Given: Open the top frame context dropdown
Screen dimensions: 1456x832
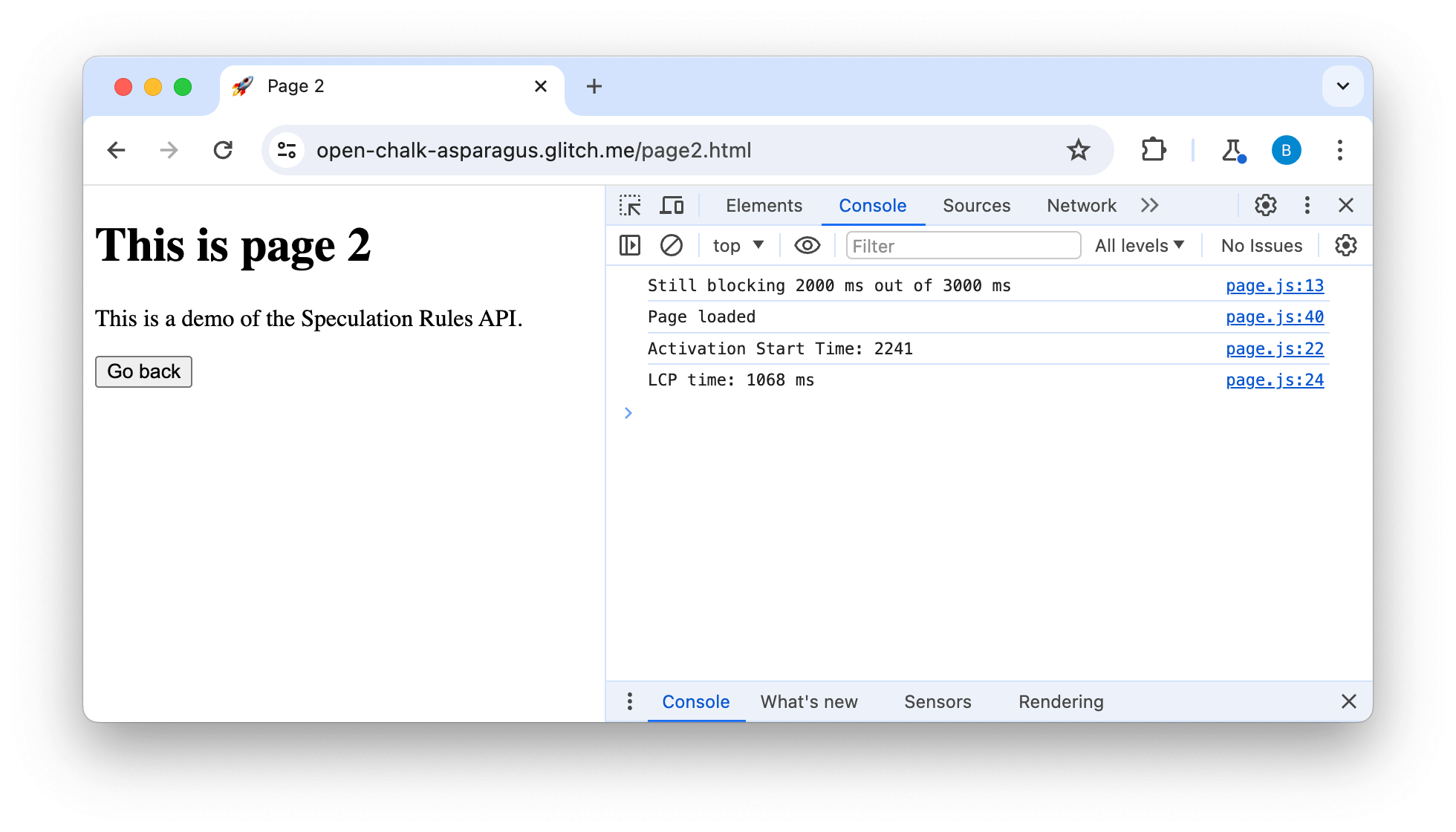Looking at the screenshot, I should pyautogui.click(x=738, y=245).
